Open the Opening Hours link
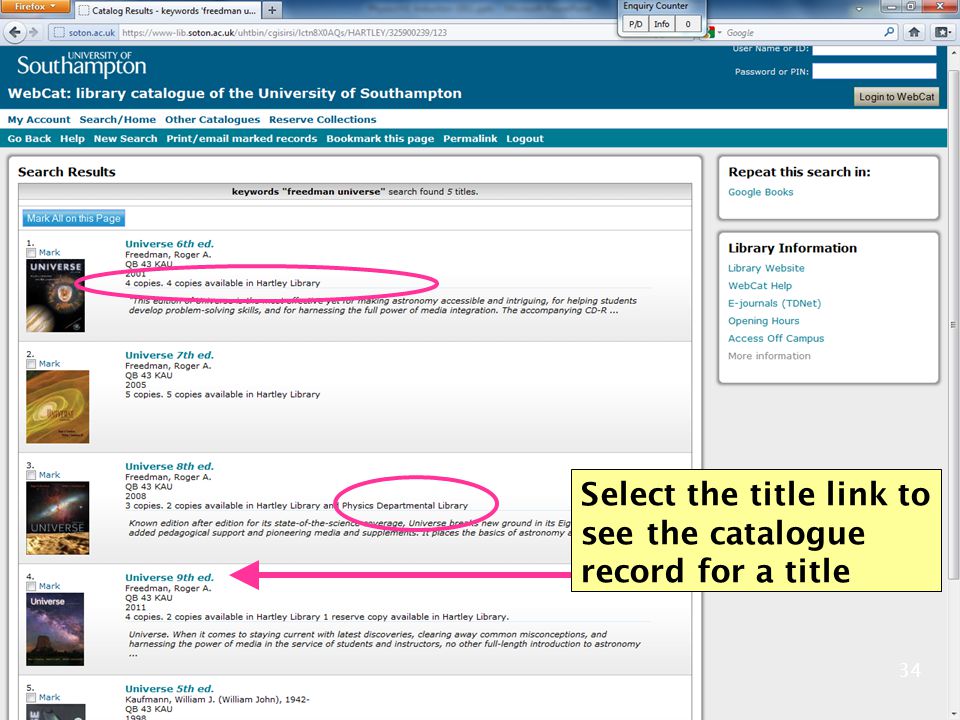 (x=763, y=321)
